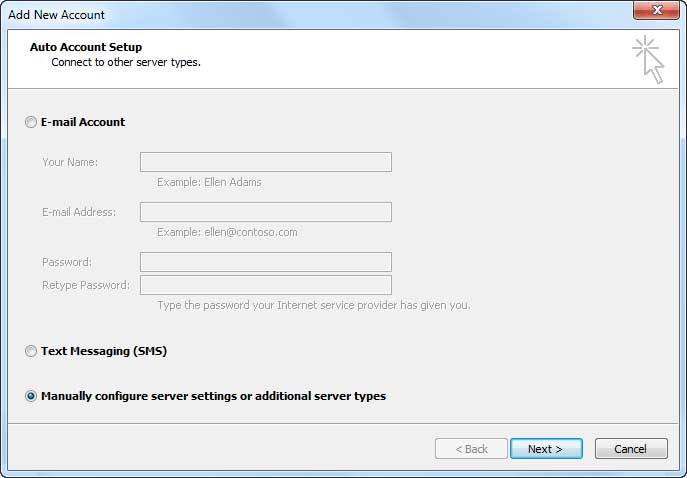Click the disabled < Back button
Viewport: 687px width, 478px height.
(x=471, y=449)
